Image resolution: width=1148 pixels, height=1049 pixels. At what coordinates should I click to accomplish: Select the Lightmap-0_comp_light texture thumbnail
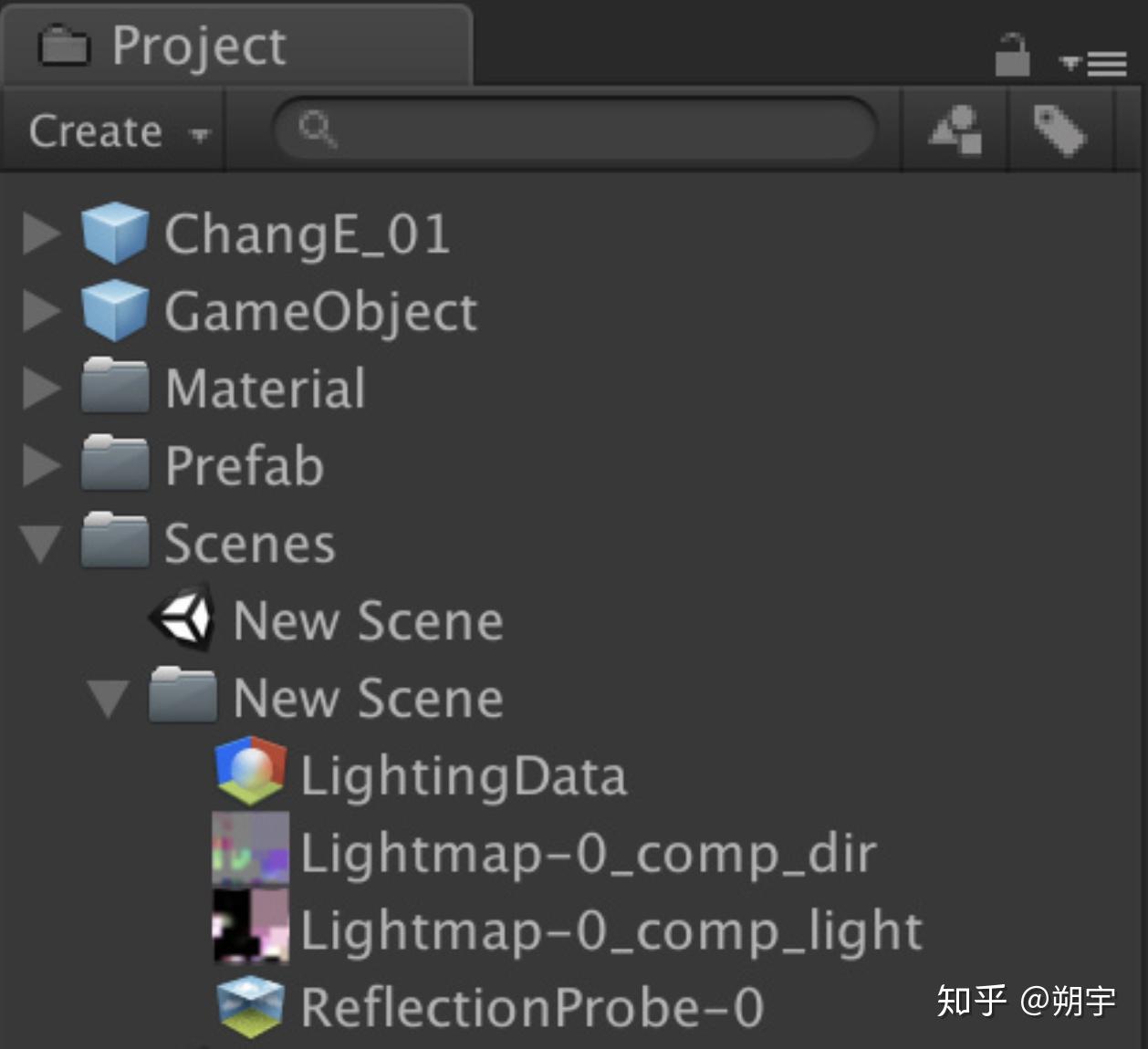(x=251, y=927)
